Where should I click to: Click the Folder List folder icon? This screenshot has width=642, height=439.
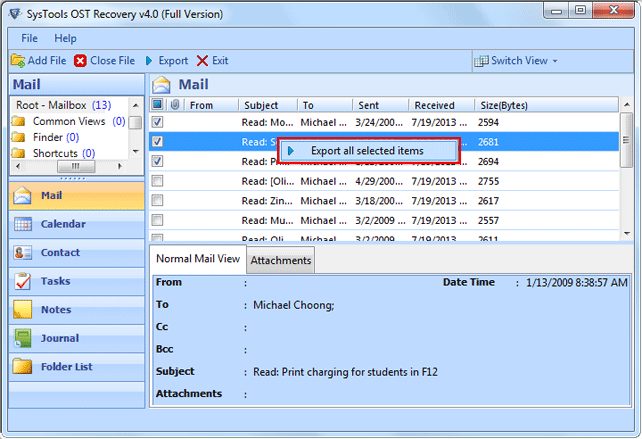22,366
